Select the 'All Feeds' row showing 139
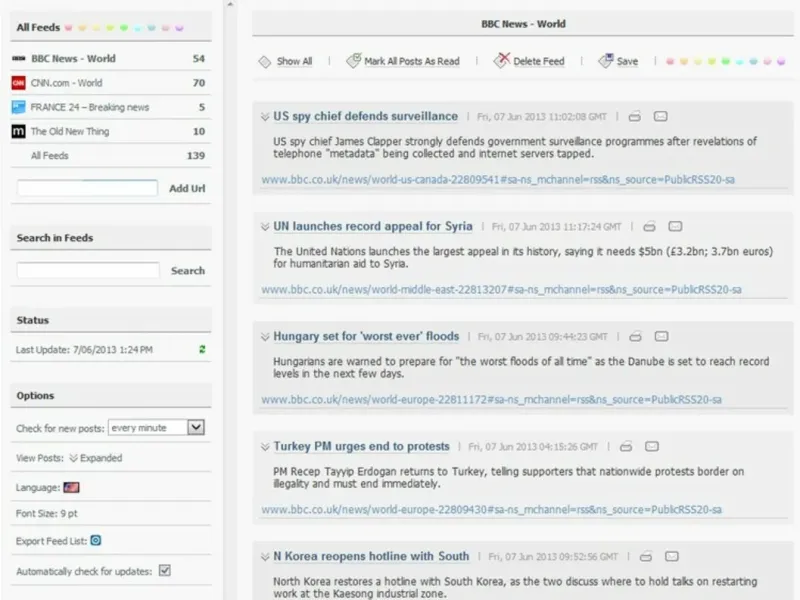This screenshot has width=800, height=600. (111, 156)
